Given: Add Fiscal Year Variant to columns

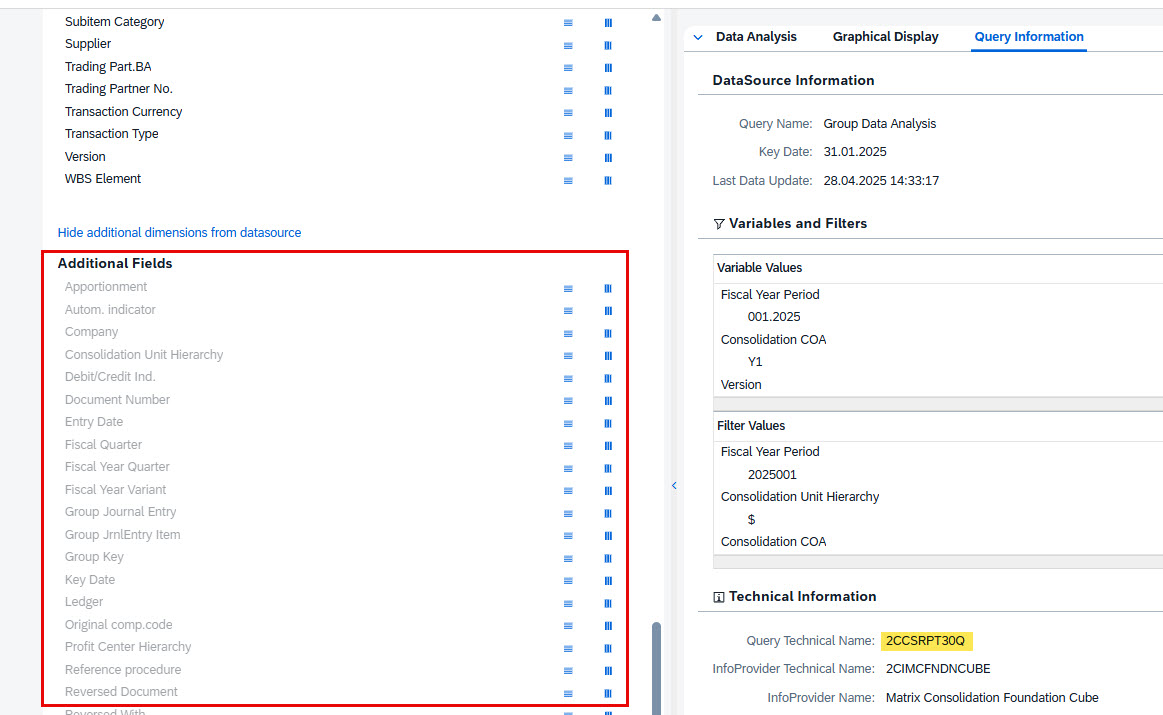Looking at the screenshot, I should [x=608, y=491].
